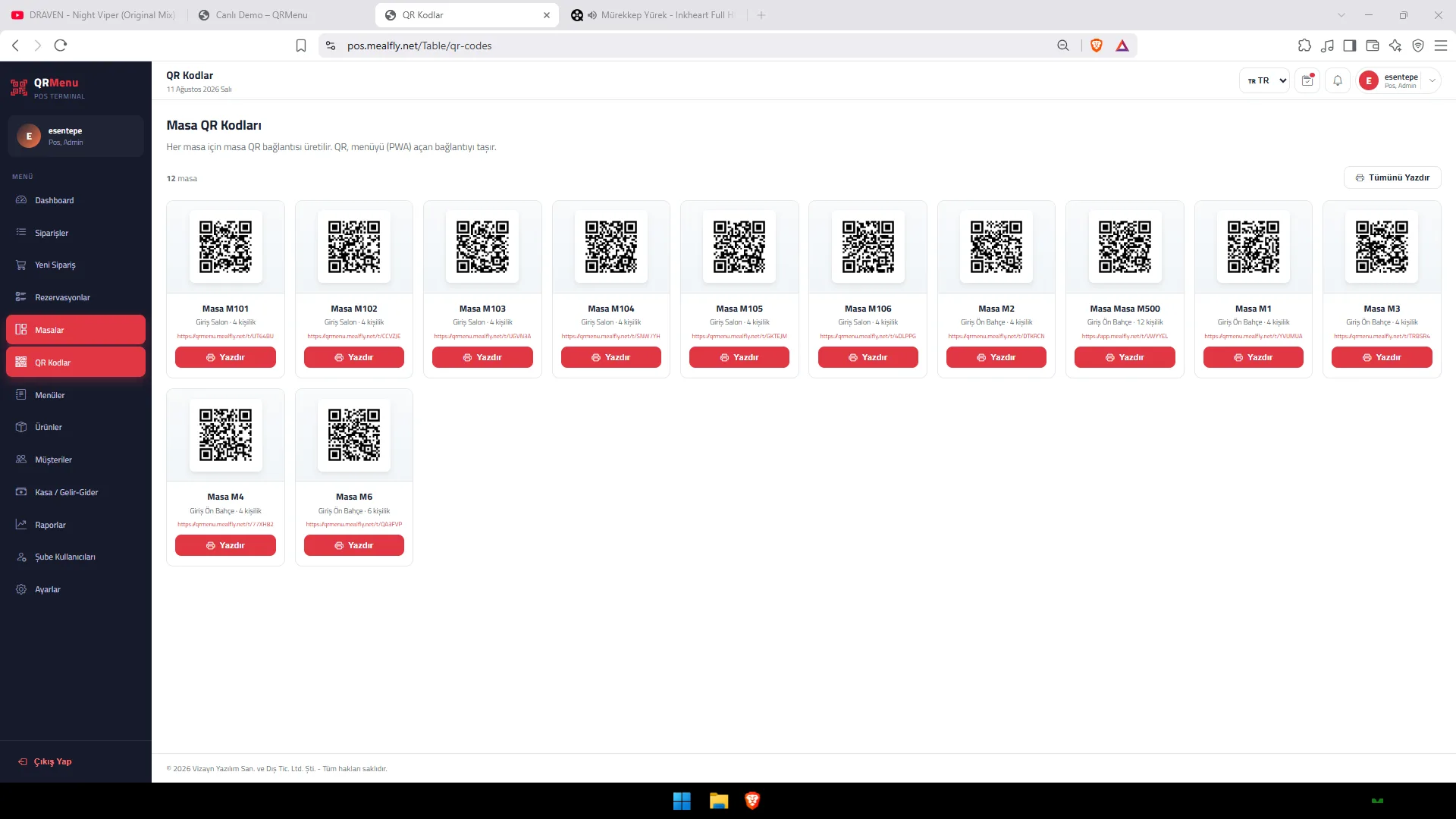Click Yazdır under Masa M103
This screenshot has height=819, width=1456.
[482, 357]
